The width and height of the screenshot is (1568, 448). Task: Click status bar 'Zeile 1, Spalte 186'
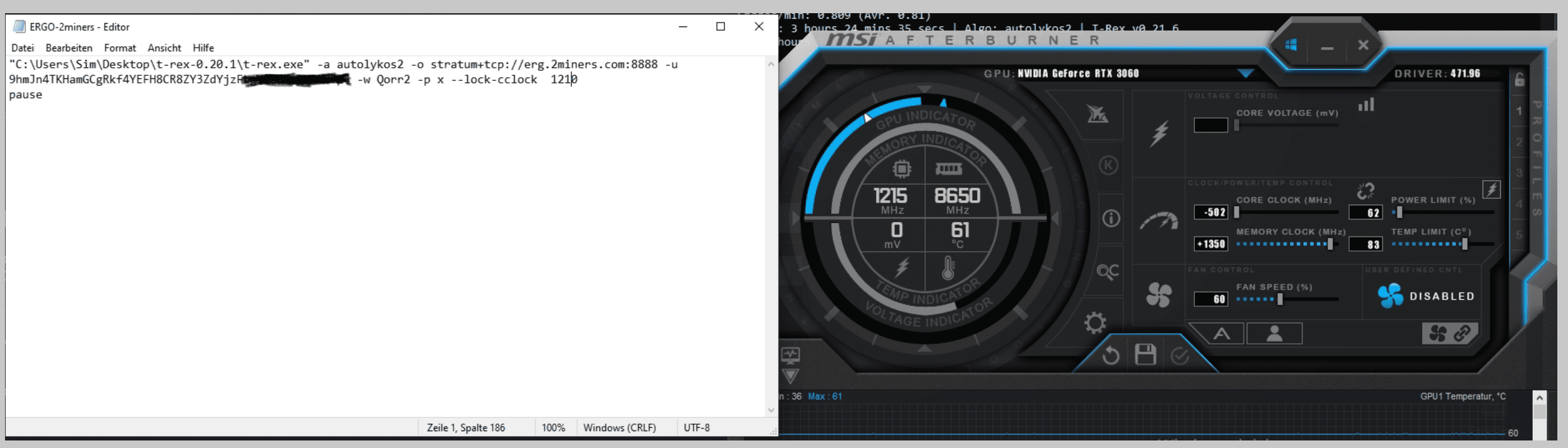click(466, 427)
